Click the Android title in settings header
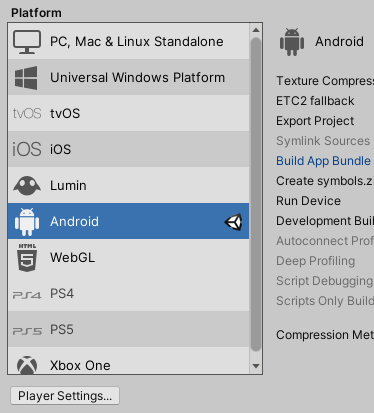 [339, 42]
